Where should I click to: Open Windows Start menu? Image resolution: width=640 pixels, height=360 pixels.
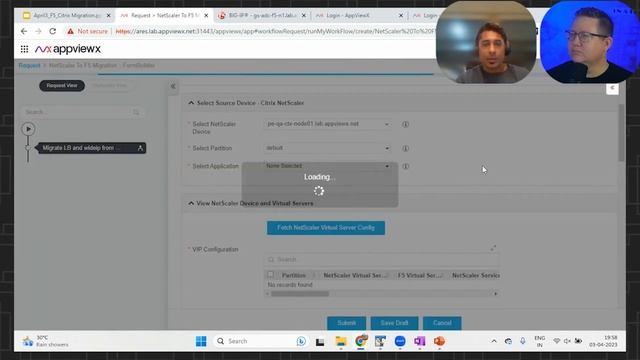[201, 341]
